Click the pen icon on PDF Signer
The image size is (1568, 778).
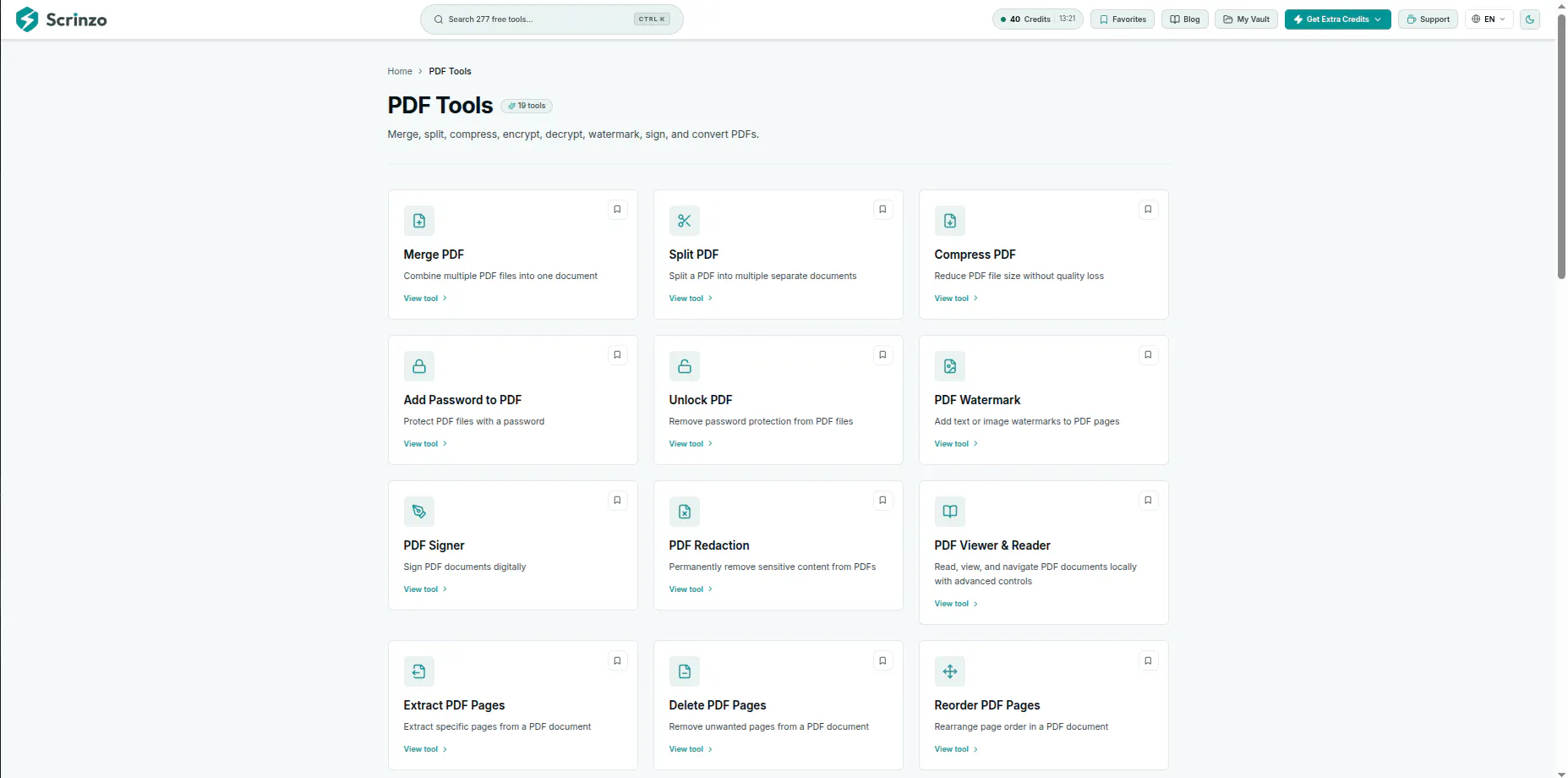(x=418, y=512)
